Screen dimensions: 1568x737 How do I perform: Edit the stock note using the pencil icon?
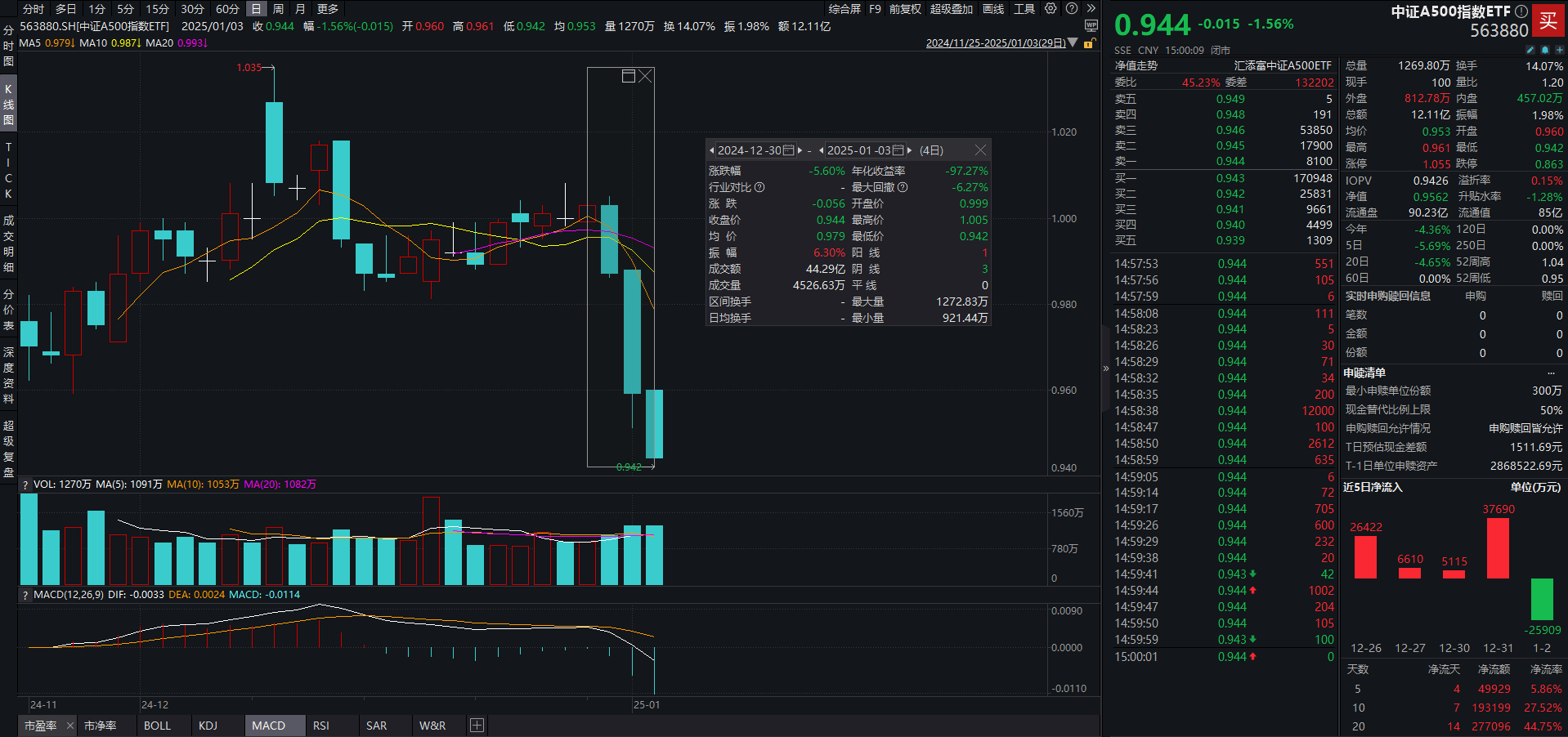pyautogui.click(x=1530, y=50)
